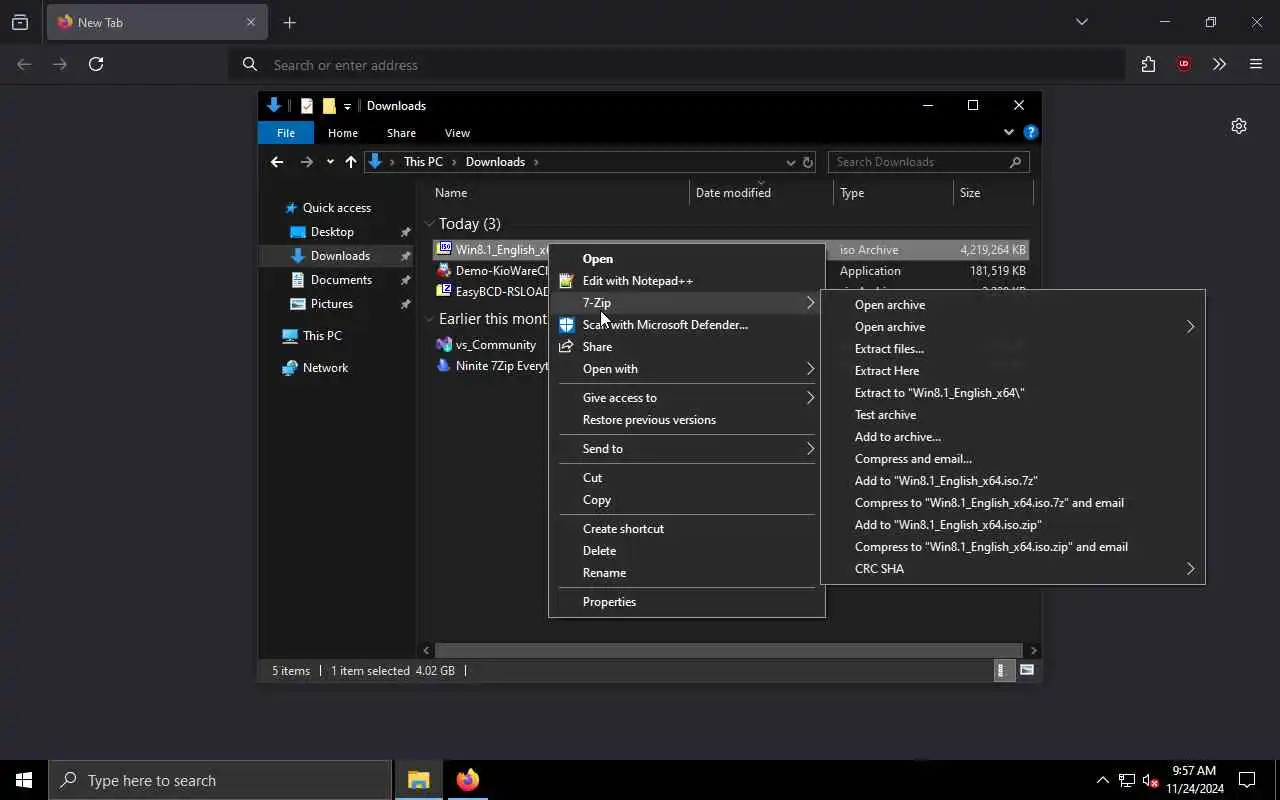Click the Windows taskbar search box
The image size is (1280, 800).
(220, 780)
